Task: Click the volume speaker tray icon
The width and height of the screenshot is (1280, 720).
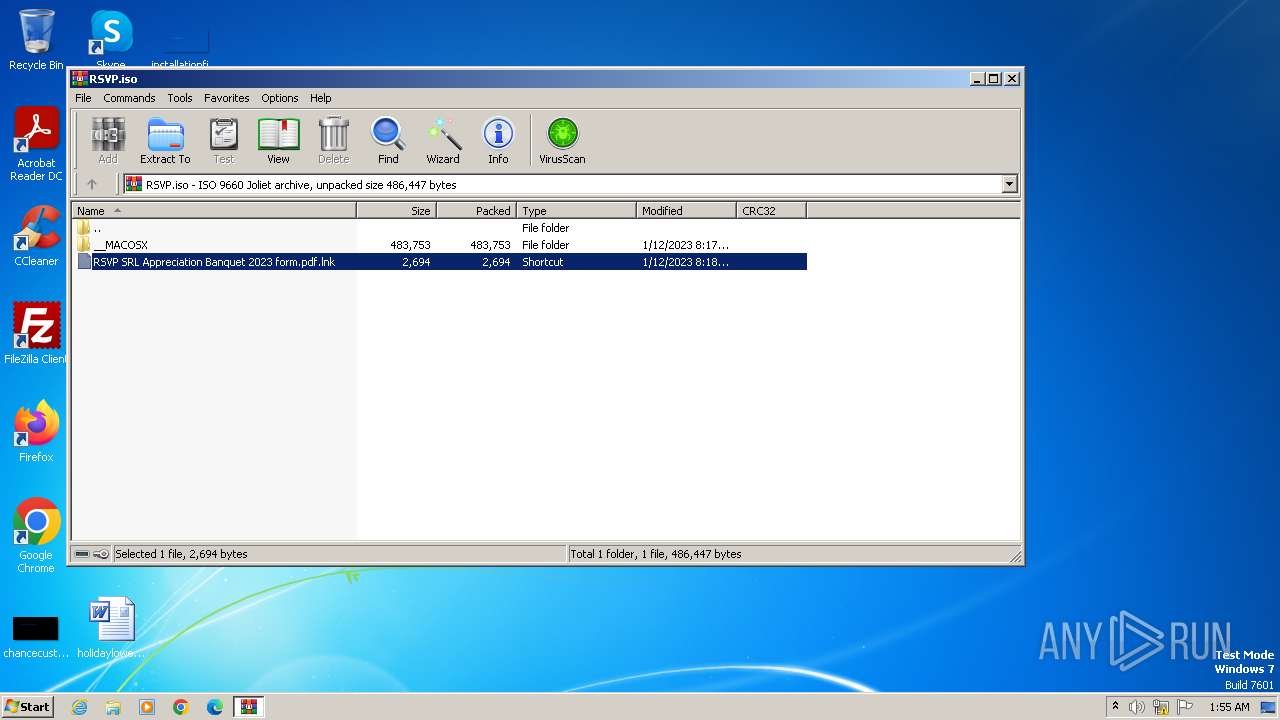Action: point(1137,707)
